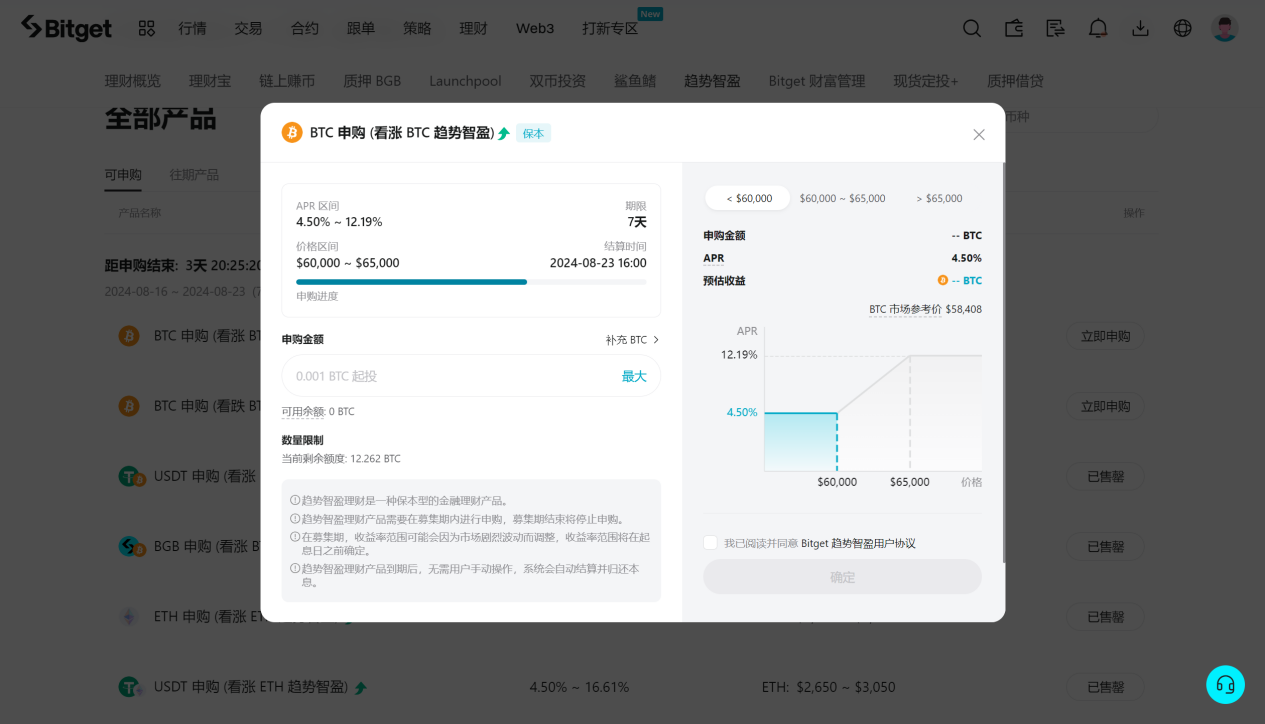Open 交易 in top navigation
The height and width of the screenshot is (724, 1265).
click(x=248, y=28)
